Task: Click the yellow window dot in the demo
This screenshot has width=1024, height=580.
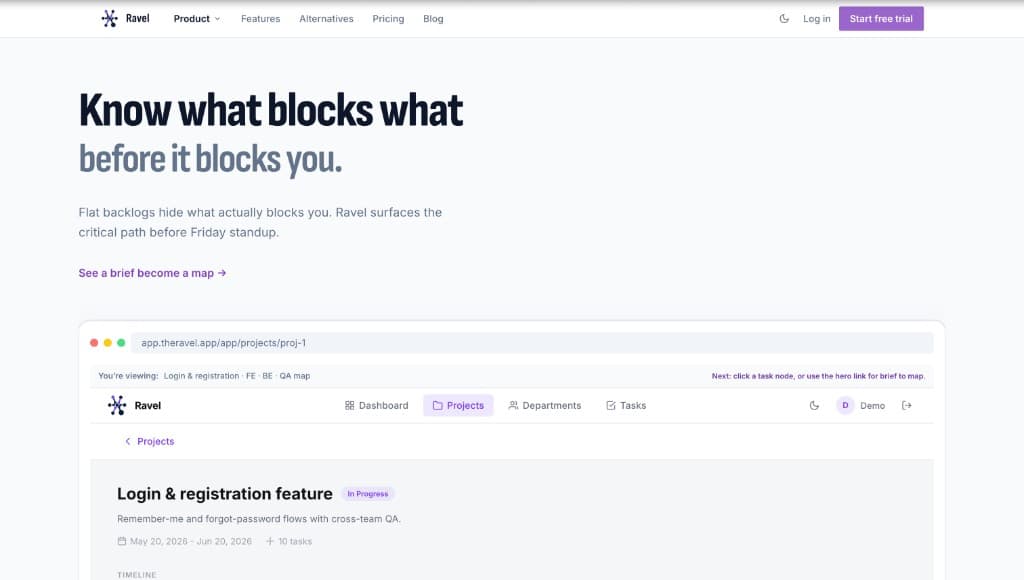Action: pos(108,343)
